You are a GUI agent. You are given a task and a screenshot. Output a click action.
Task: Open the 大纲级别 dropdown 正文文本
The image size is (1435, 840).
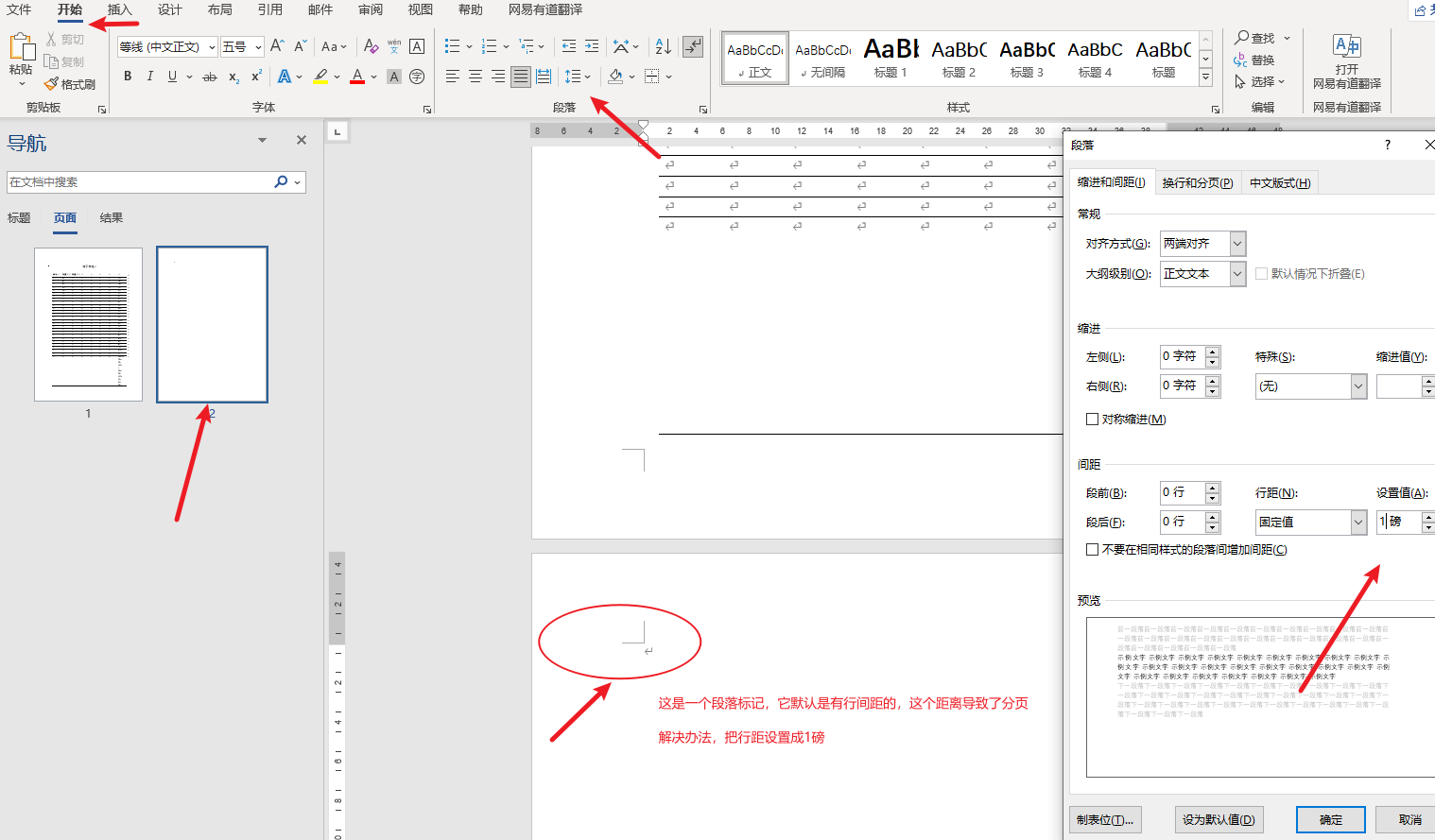point(1237,274)
